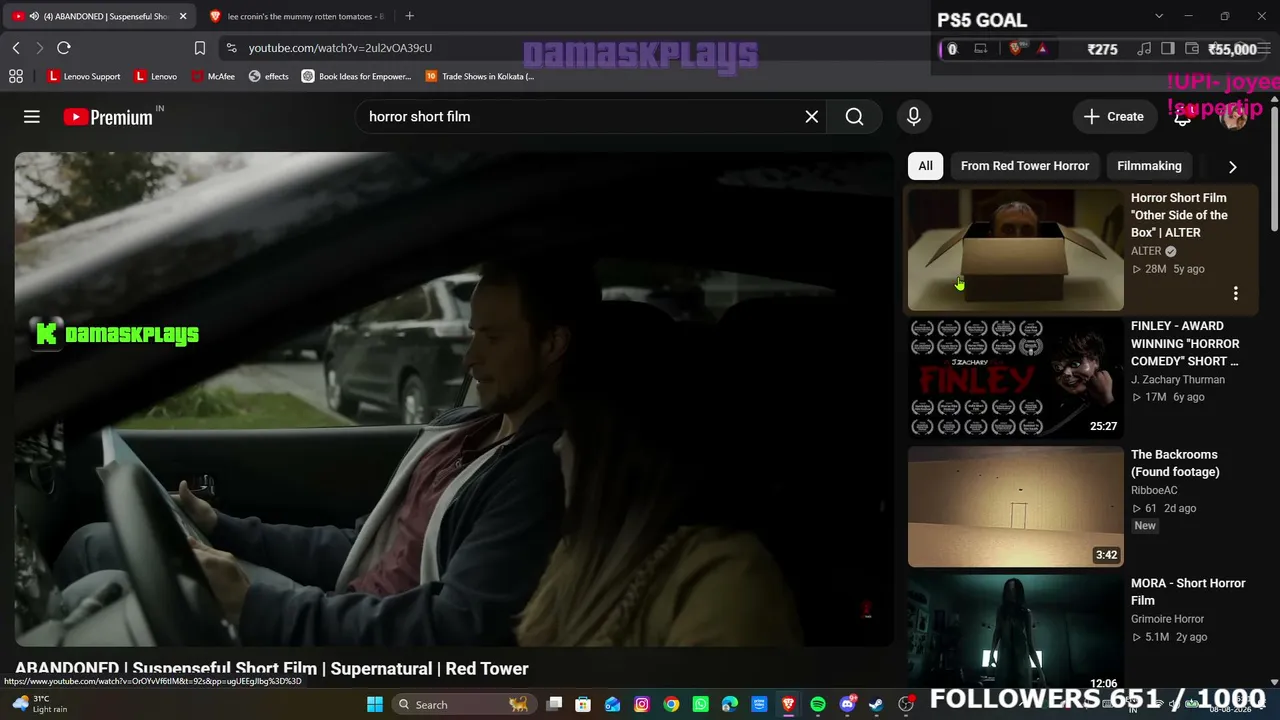
Task: Open the Windows Start menu
Action: tap(375, 704)
